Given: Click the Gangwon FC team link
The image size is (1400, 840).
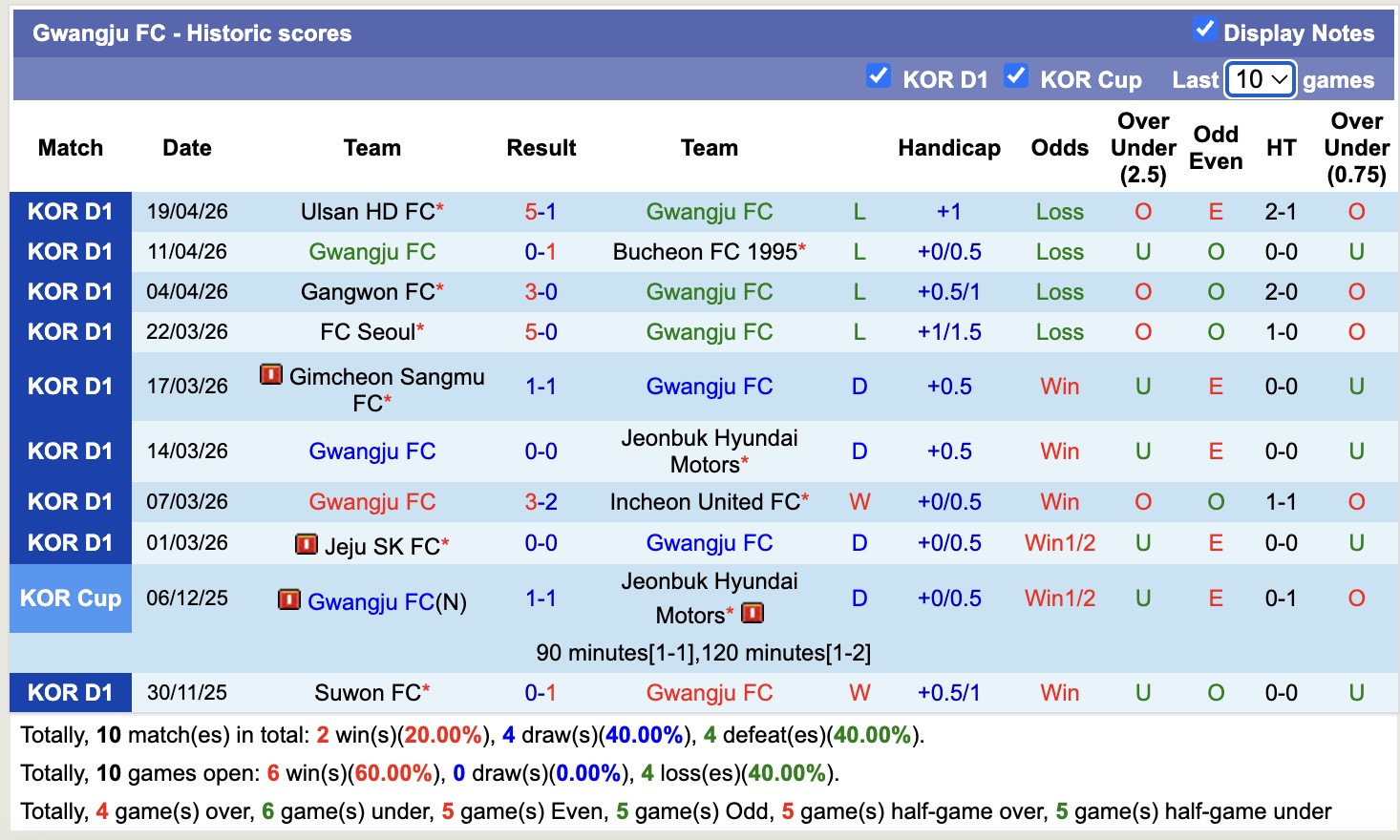Looking at the screenshot, I should click(x=366, y=291).
